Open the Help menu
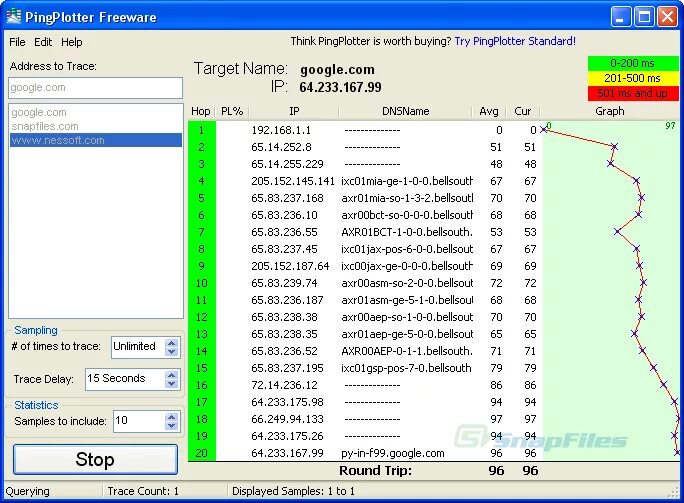 (x=72, y=42)
